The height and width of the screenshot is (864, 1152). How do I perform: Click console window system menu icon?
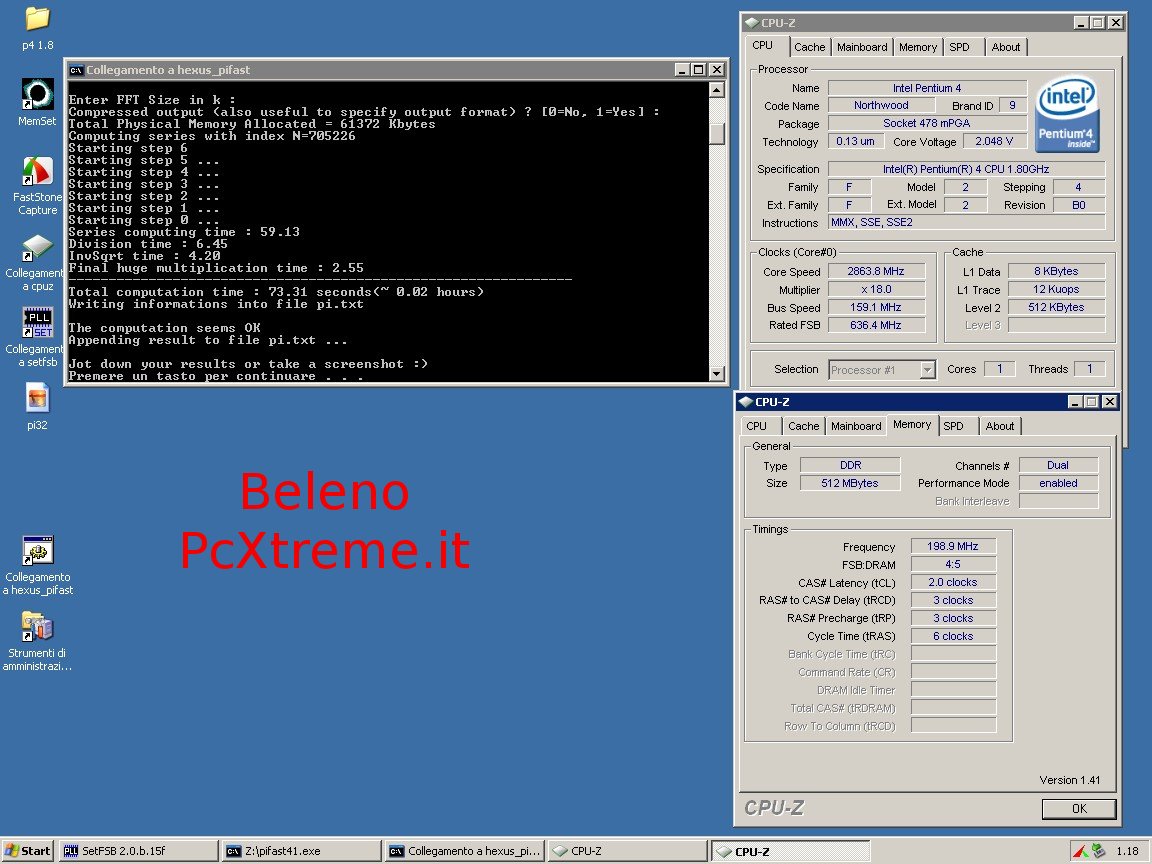[76, 70]
